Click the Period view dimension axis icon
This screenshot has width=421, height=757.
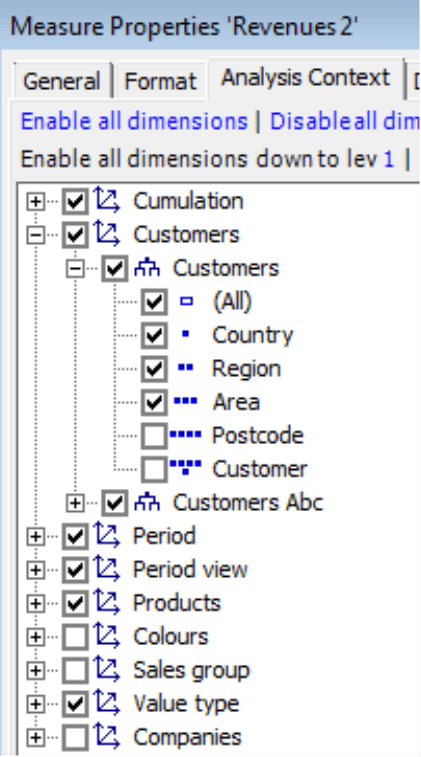coord(107,569)
